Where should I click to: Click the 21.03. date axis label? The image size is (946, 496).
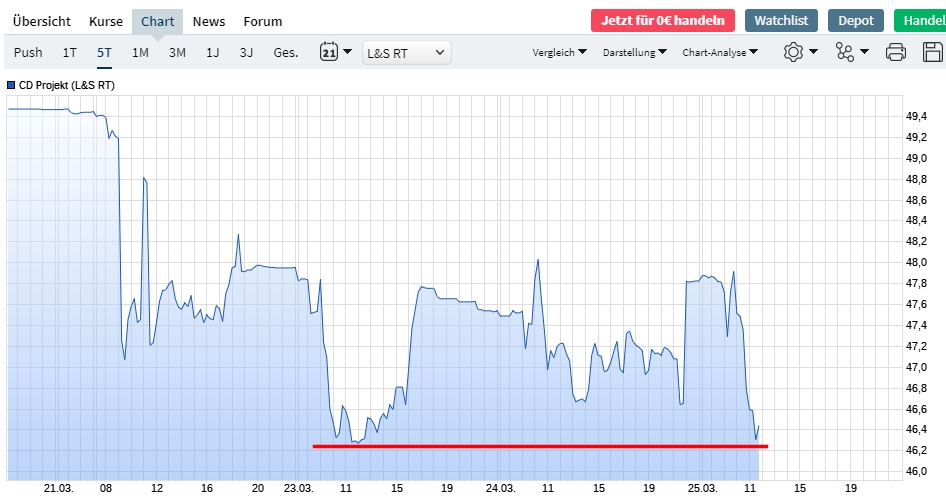pyautogui.click(x=58, y=488)
